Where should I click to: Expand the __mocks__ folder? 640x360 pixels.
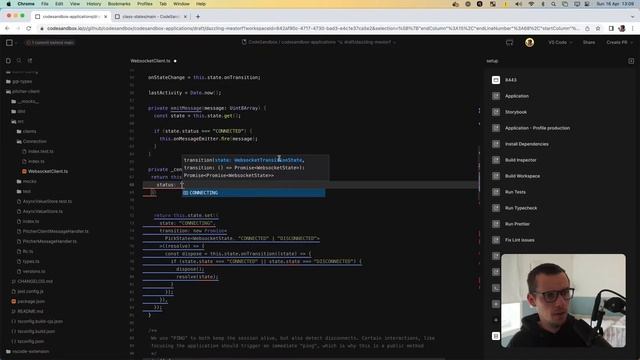[x=25, y=101]
